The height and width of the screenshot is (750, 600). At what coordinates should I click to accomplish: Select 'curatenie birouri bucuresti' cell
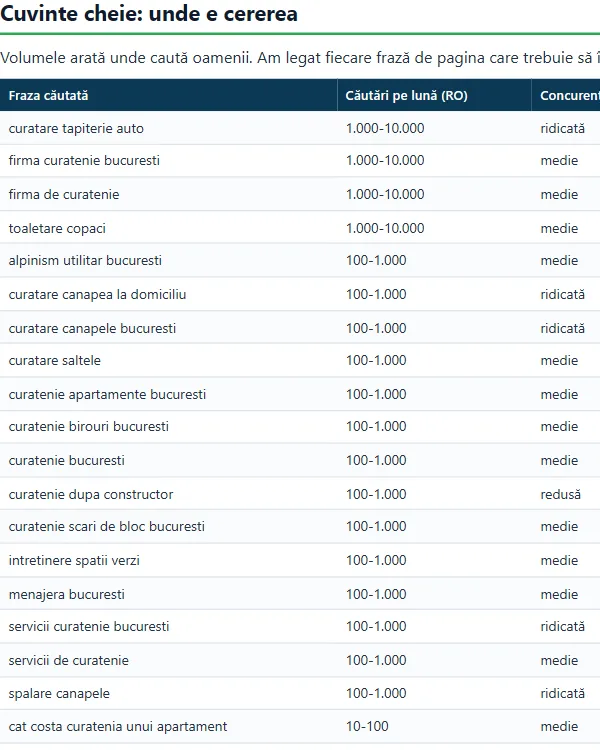tap(168, 427)
